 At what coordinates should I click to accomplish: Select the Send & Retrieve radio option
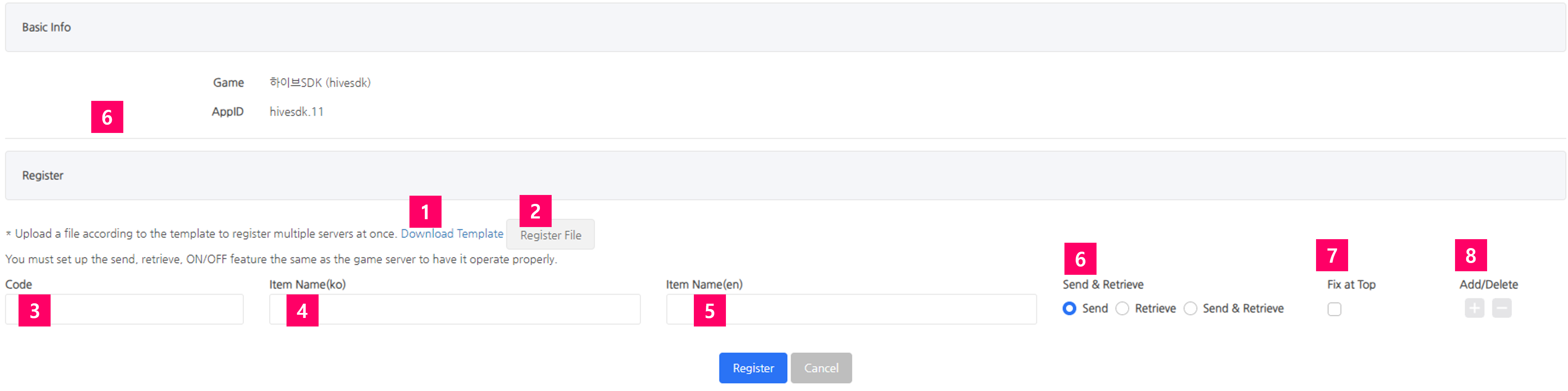point(1190,309)
